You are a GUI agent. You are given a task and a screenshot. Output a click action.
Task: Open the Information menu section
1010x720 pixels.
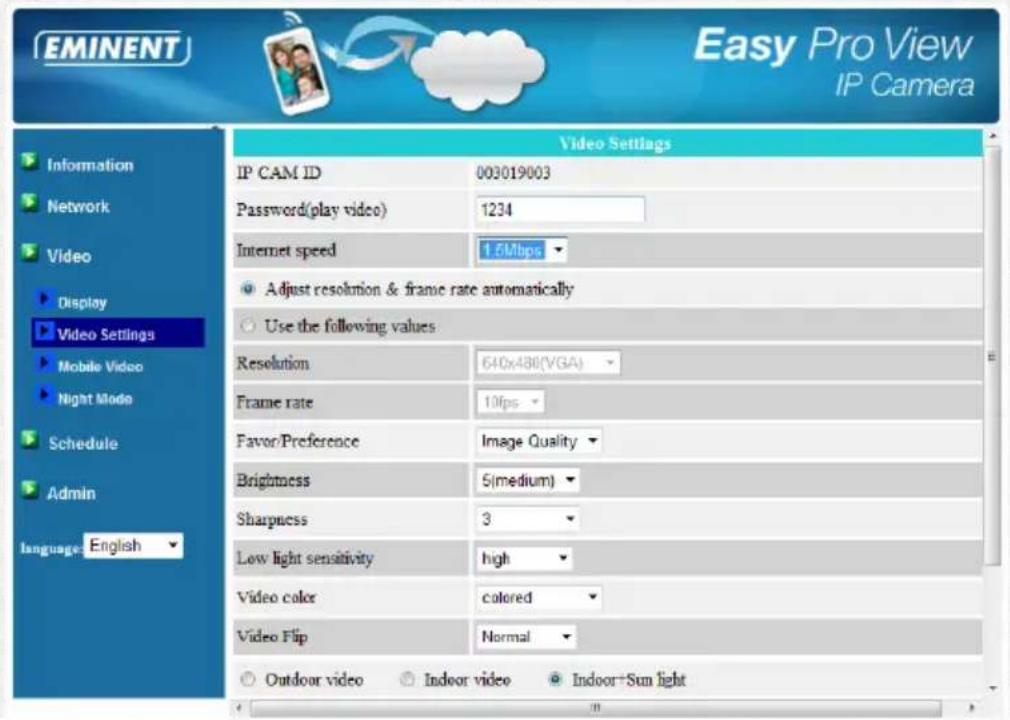(x=90, y=165)
